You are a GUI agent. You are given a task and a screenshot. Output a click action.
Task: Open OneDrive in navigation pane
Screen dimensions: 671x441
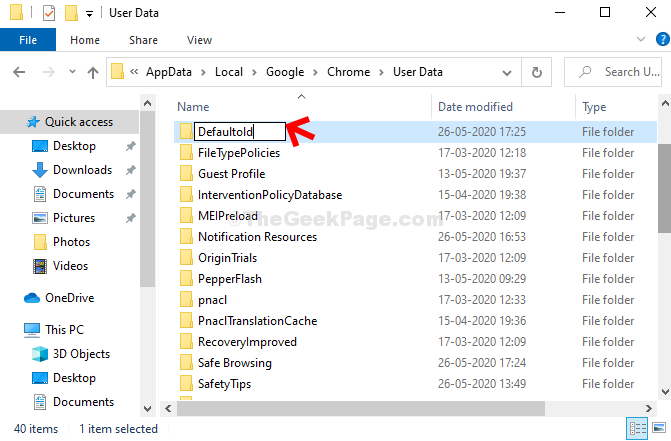pos(69,298)
